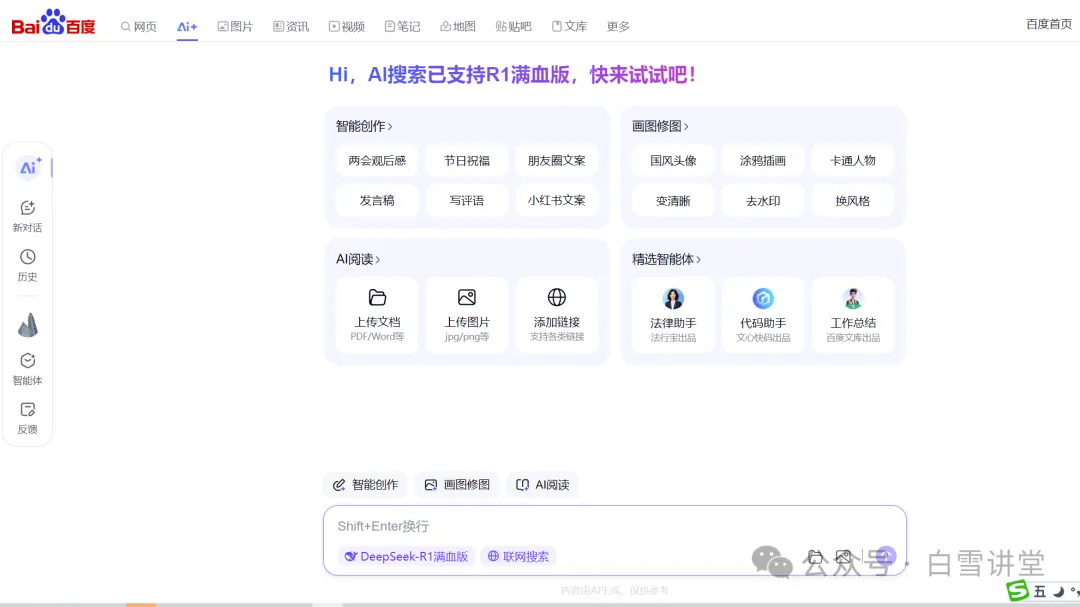The width and height of the screenshot is (1080, 607).
Task: Choose the 朋友圈文案 prompt
Action: [x=557, y=161]
